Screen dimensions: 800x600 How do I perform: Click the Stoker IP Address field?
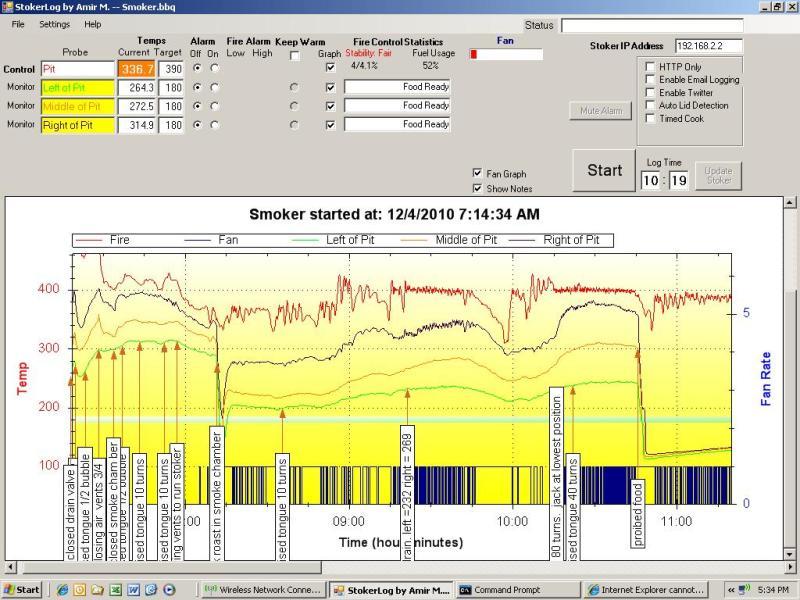[x=709, y=46]
